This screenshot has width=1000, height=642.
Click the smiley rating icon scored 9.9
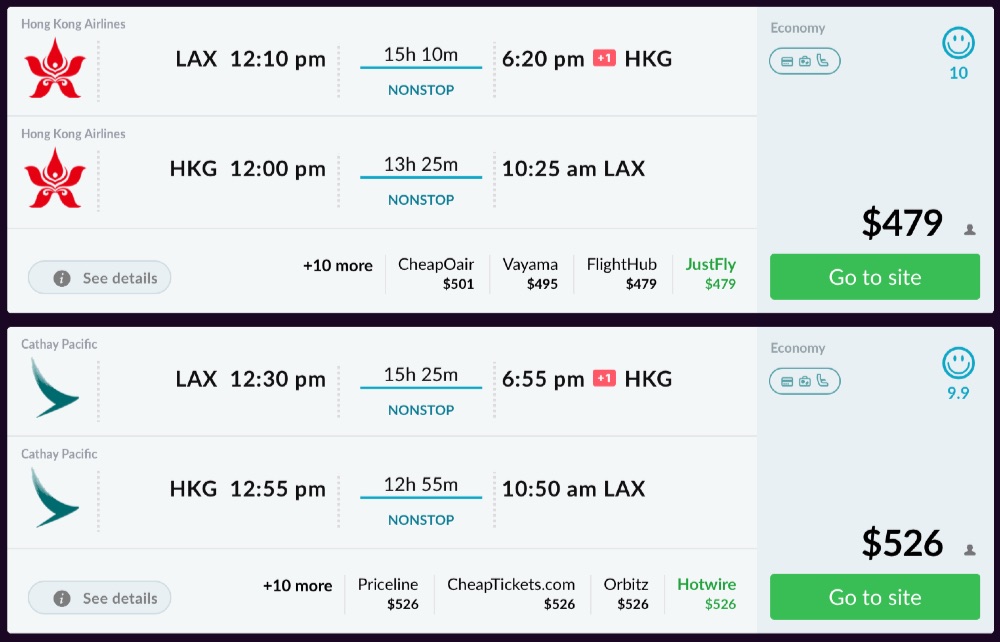point(958,363)
